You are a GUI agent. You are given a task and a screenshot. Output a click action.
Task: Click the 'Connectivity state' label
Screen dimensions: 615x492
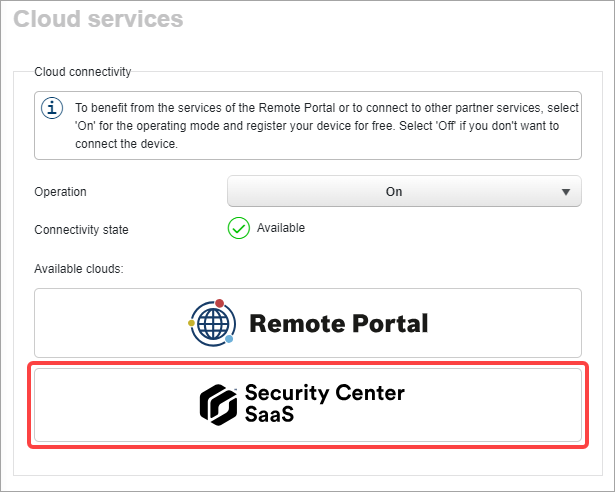[81, 230]
